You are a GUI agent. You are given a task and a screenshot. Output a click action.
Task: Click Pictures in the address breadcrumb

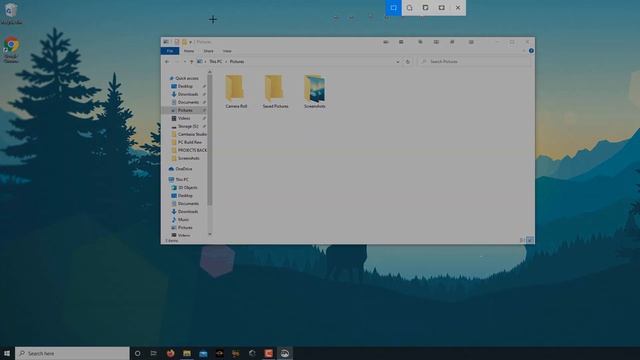(x=236, y=62)
